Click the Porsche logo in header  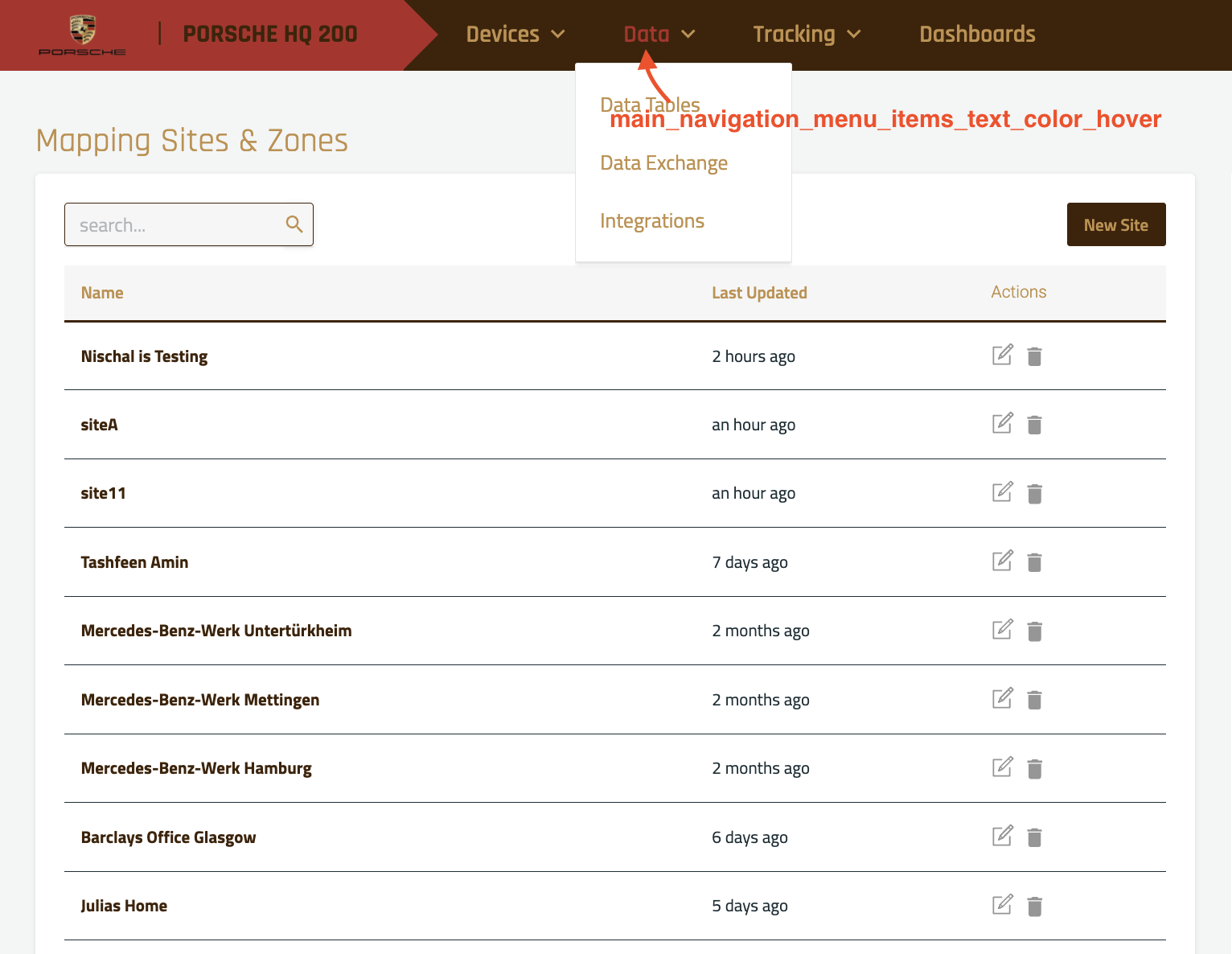pos(82,35)
